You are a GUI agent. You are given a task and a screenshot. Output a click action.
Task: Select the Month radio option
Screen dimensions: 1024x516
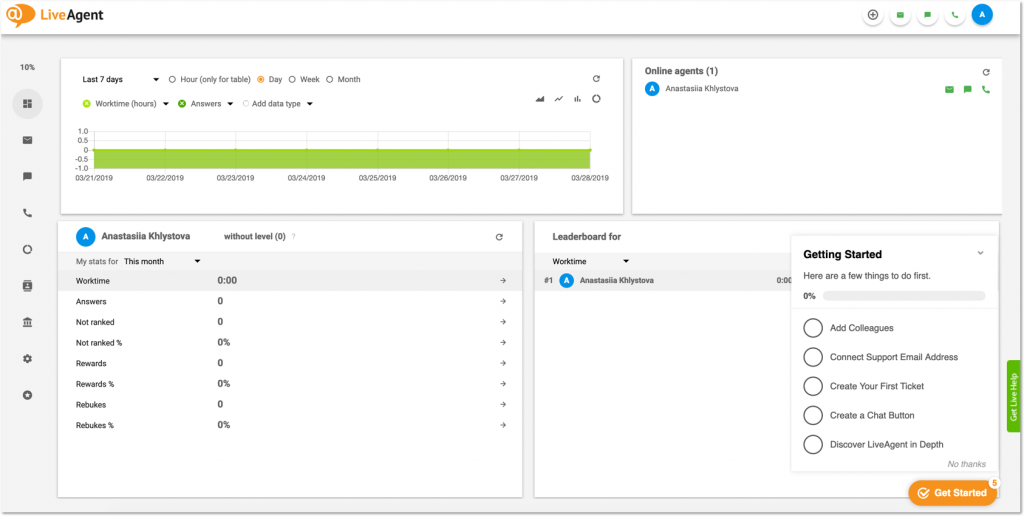point(330,80)
